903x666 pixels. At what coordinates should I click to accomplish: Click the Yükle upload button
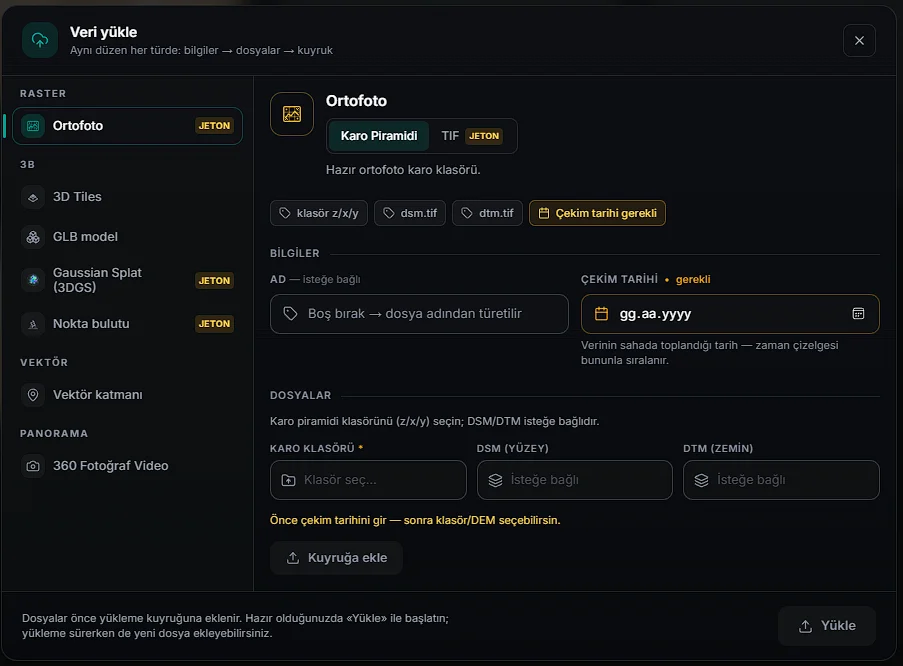point(827,626)
